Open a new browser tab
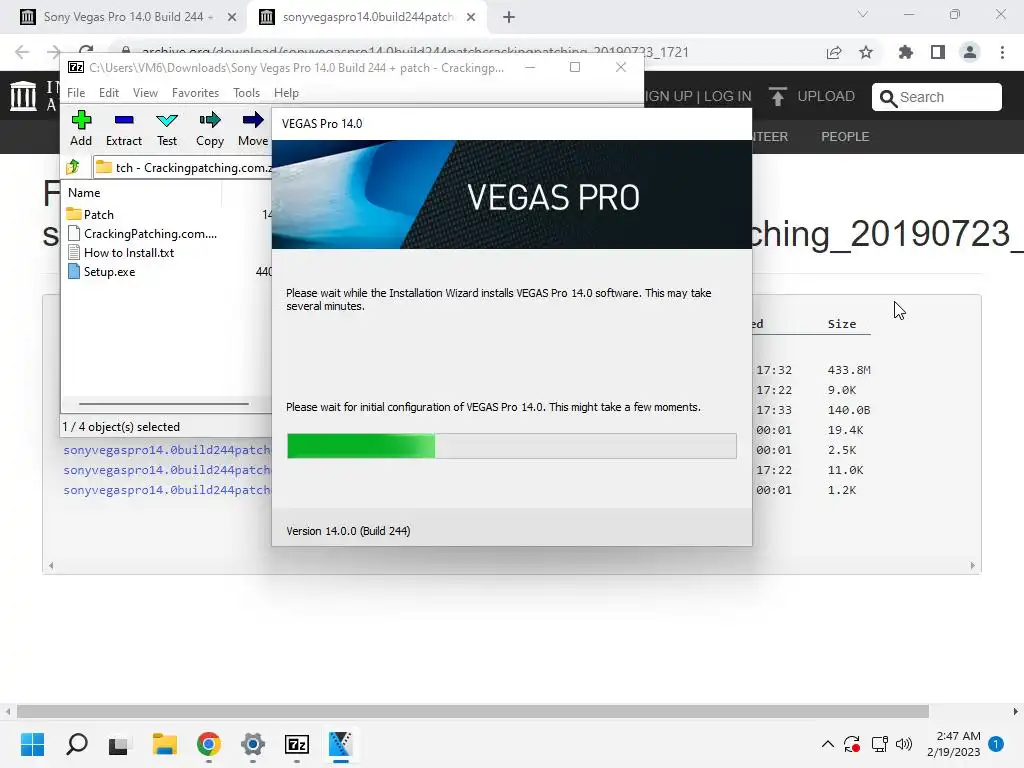This screenshot has width=1024, height=768. 509,18
